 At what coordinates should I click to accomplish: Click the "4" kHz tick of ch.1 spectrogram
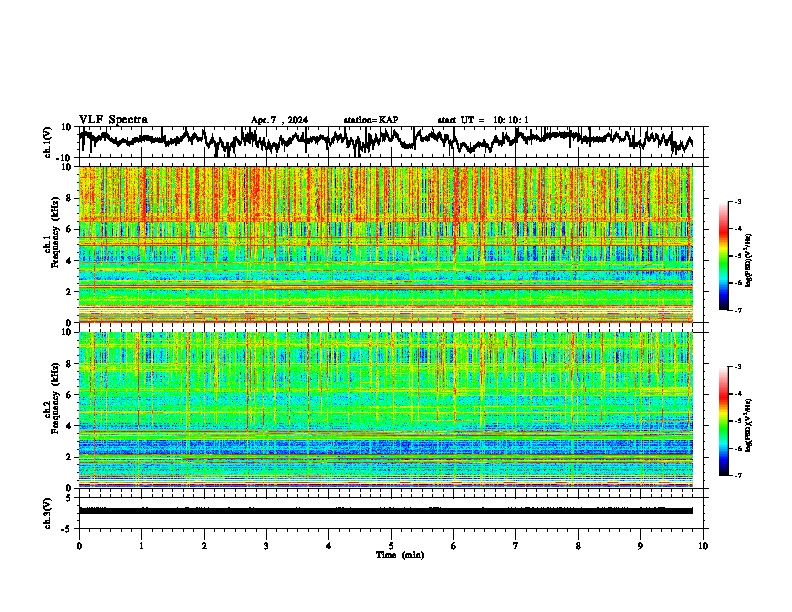(x=70, y=261)
